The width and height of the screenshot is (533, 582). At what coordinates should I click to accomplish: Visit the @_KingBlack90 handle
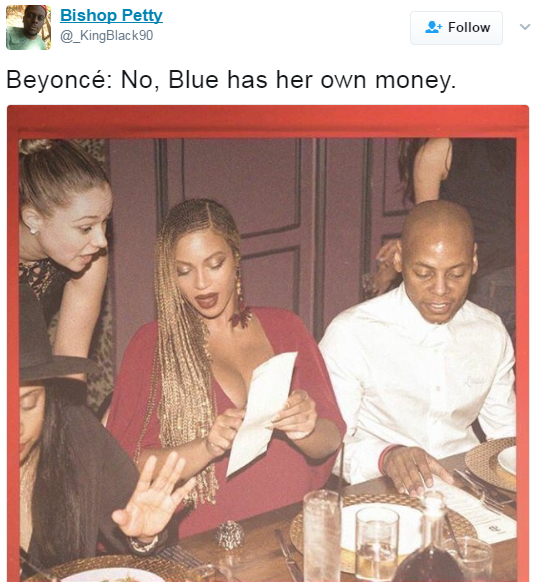107,36
